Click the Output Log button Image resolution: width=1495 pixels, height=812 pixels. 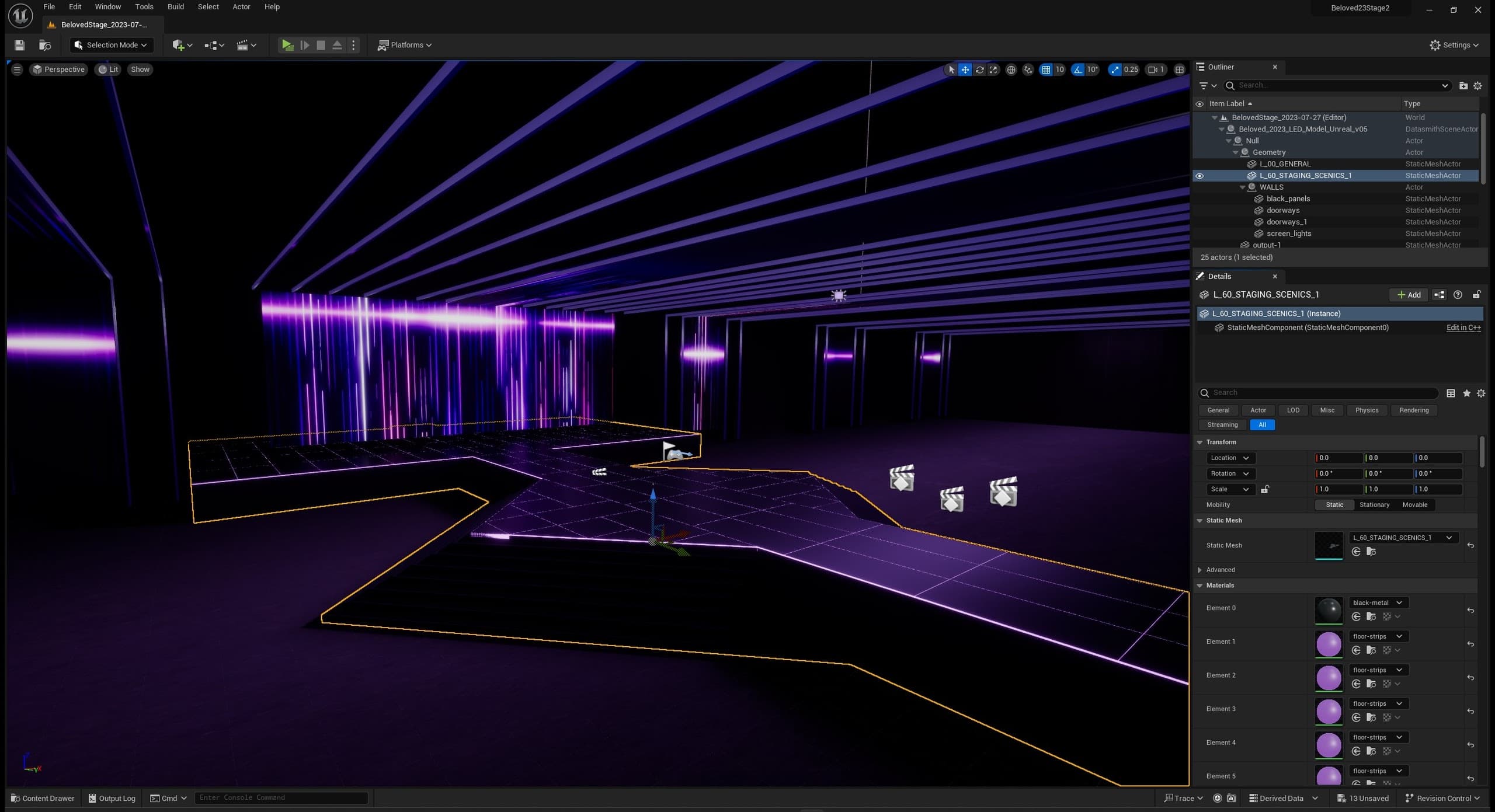112,798
